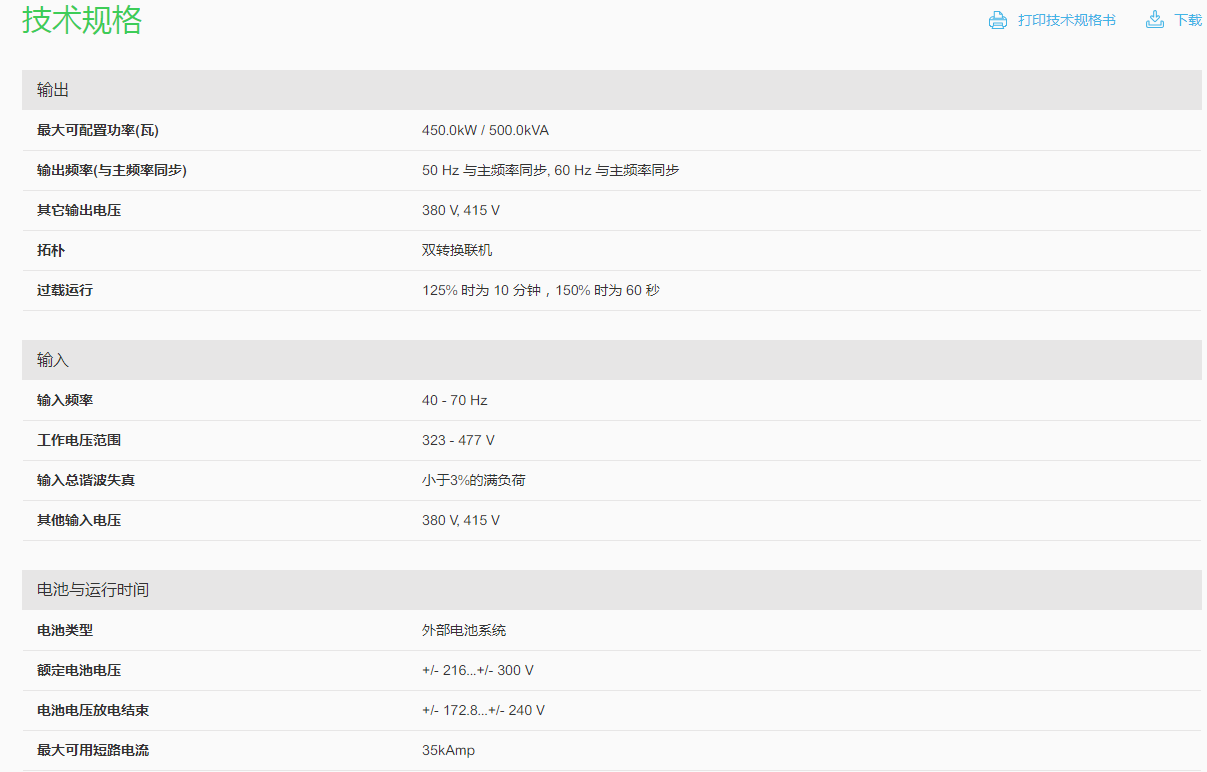
Task: Open the 打印技术规格书 link
Action: click(x=1066, y=20)
